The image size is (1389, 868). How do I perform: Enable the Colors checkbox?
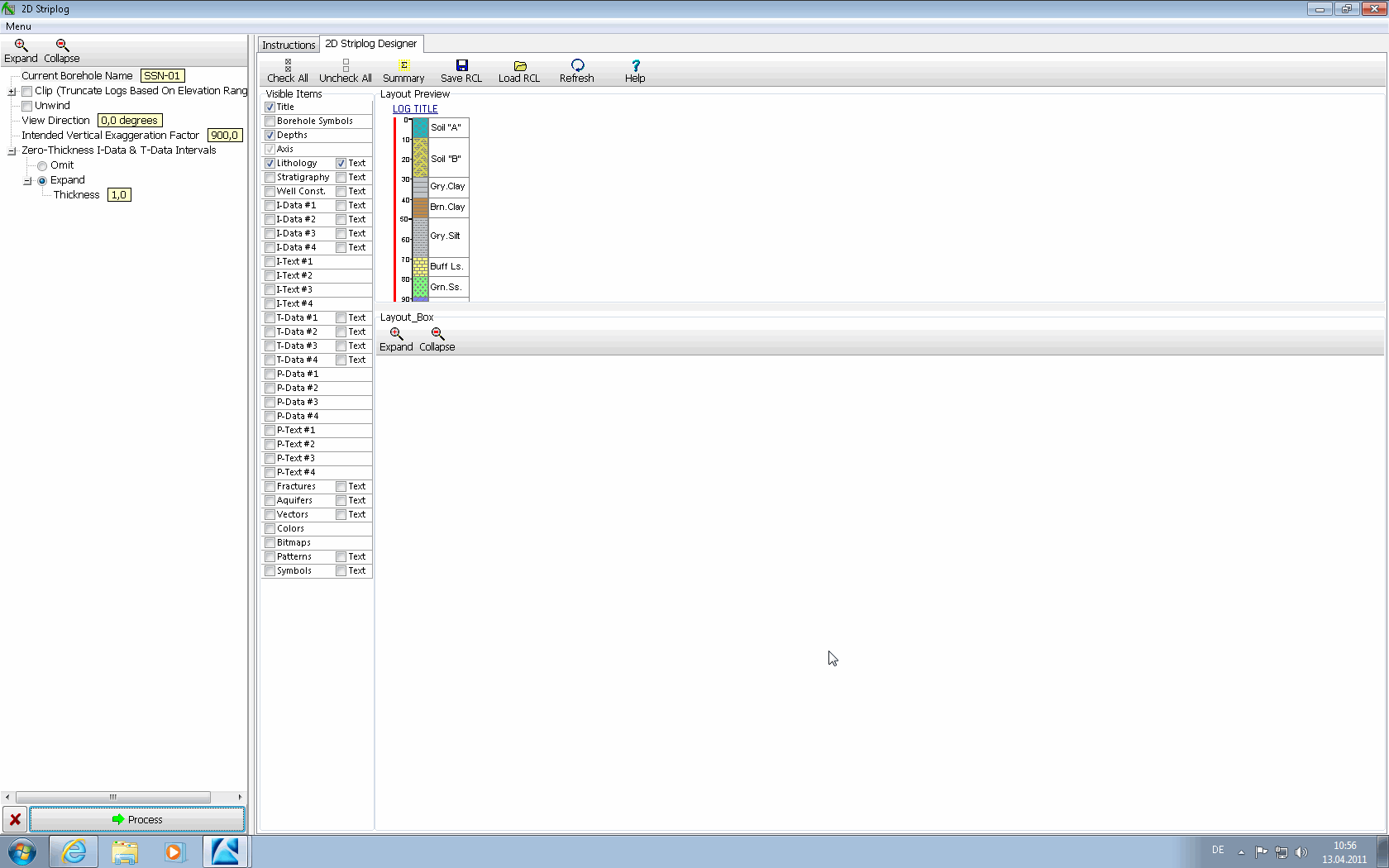point(270,528)
